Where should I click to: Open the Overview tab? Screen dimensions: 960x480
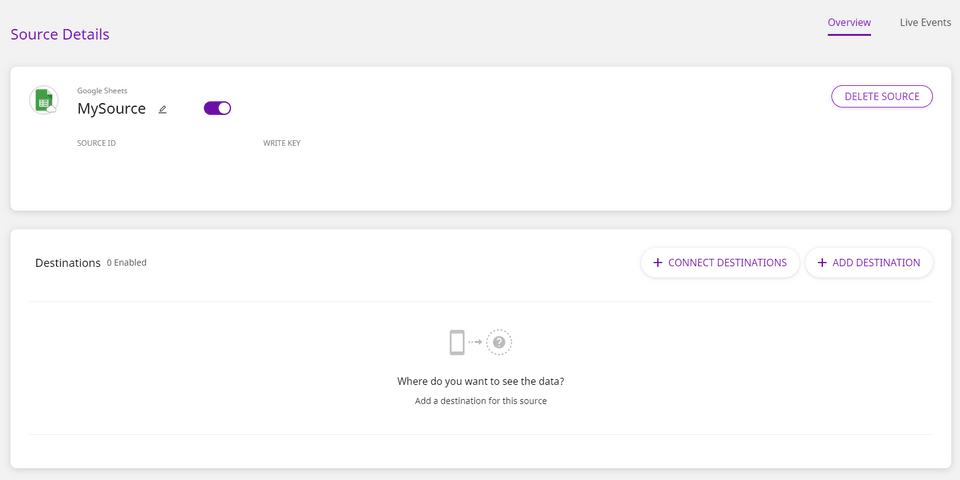point(849,22)
